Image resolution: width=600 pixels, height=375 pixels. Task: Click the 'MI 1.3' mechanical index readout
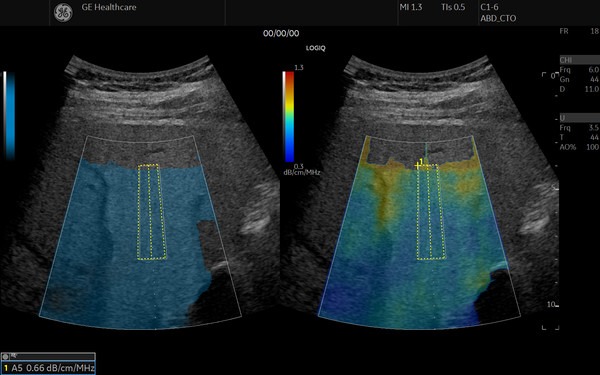point(411,7)
